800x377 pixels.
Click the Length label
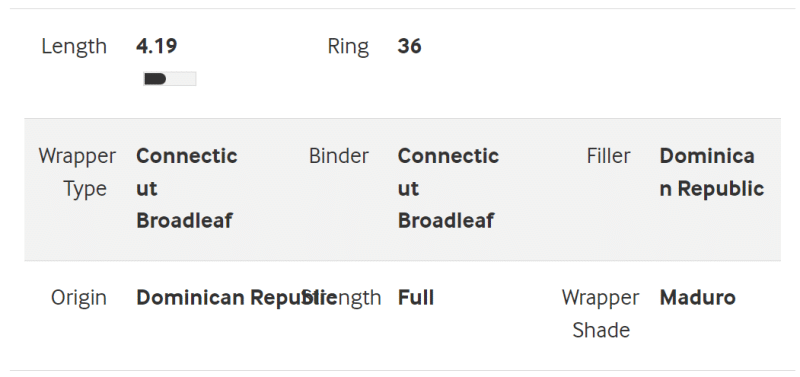74,46
